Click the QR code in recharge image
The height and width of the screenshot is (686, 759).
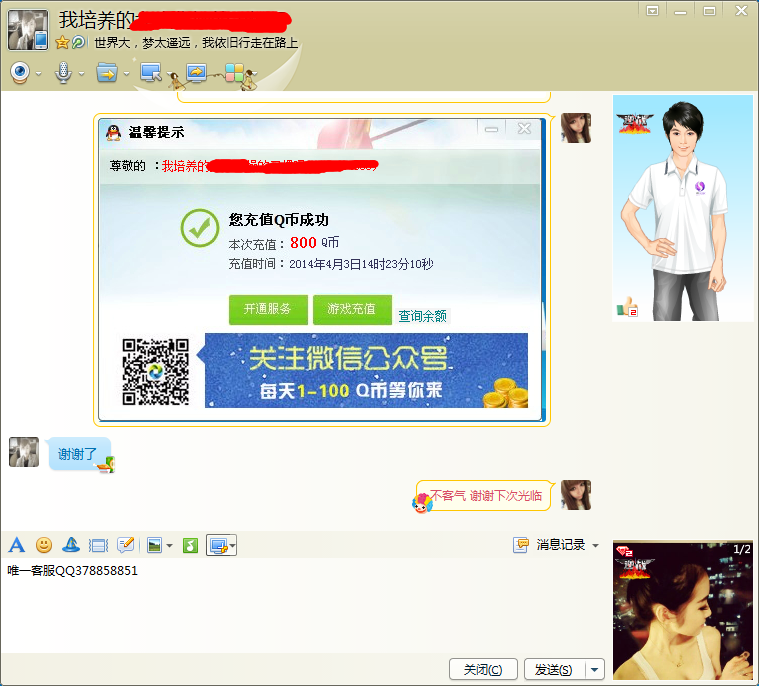[155, 371]
